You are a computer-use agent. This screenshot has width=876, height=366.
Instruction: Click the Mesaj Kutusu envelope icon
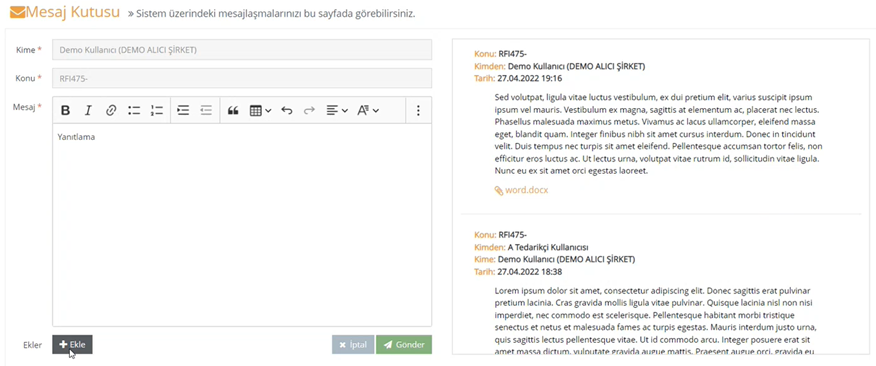pos(17,12)
